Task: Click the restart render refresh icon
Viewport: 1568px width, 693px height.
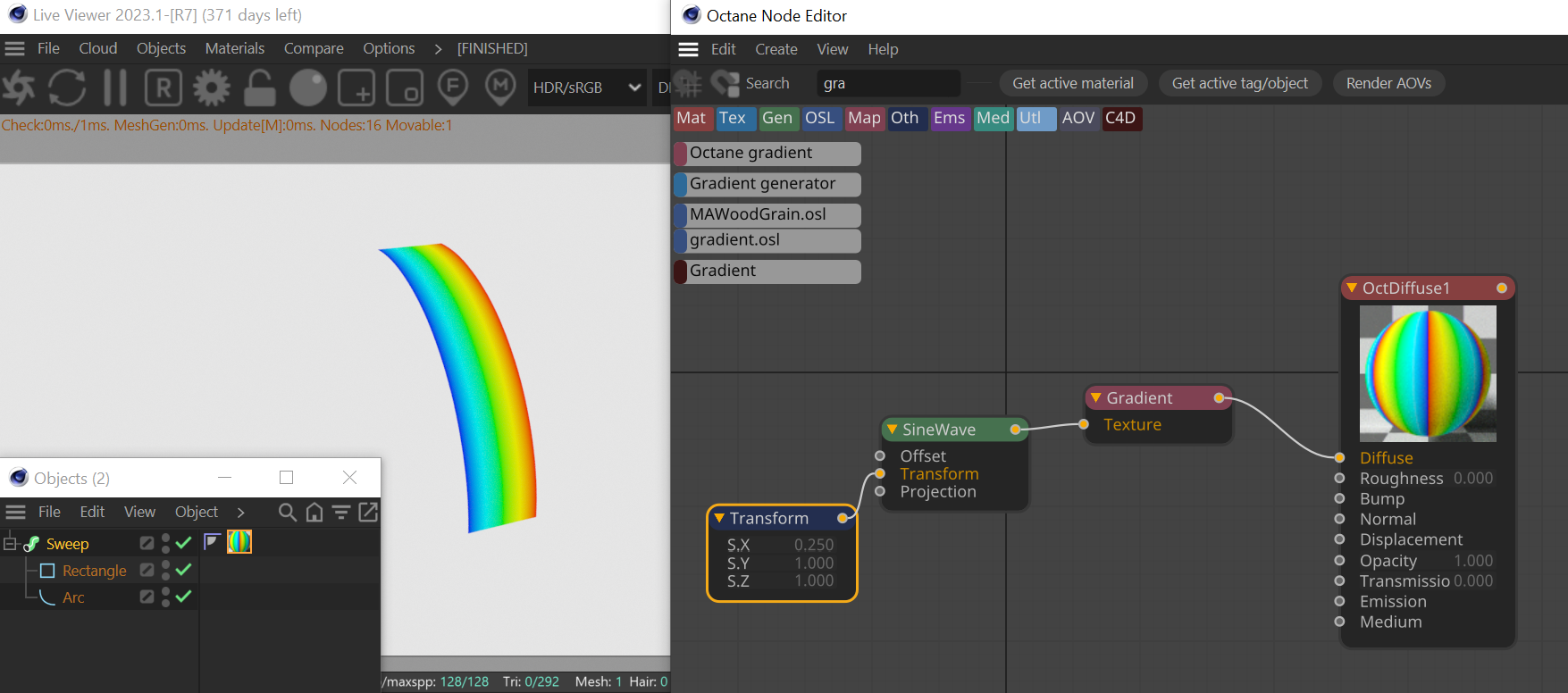Action: (x=67, y=88)
